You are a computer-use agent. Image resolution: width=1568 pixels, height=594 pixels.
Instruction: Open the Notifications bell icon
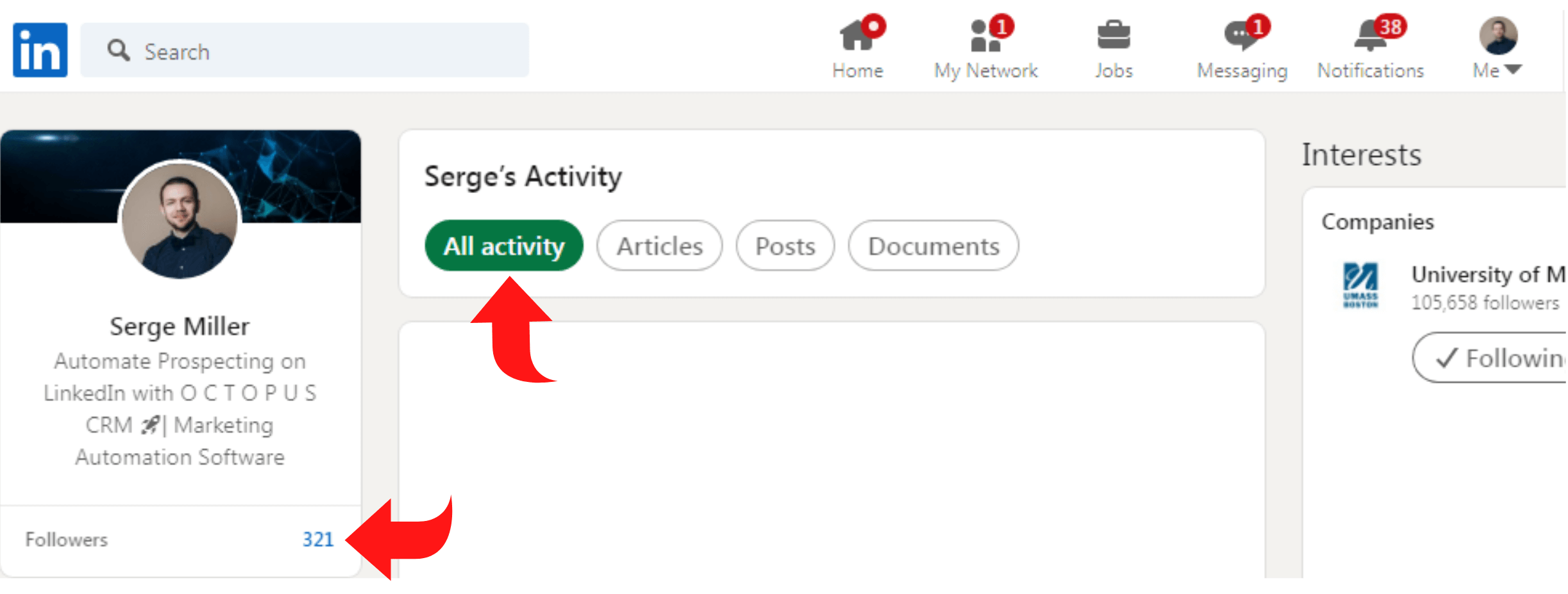(x=1370, y=35)
